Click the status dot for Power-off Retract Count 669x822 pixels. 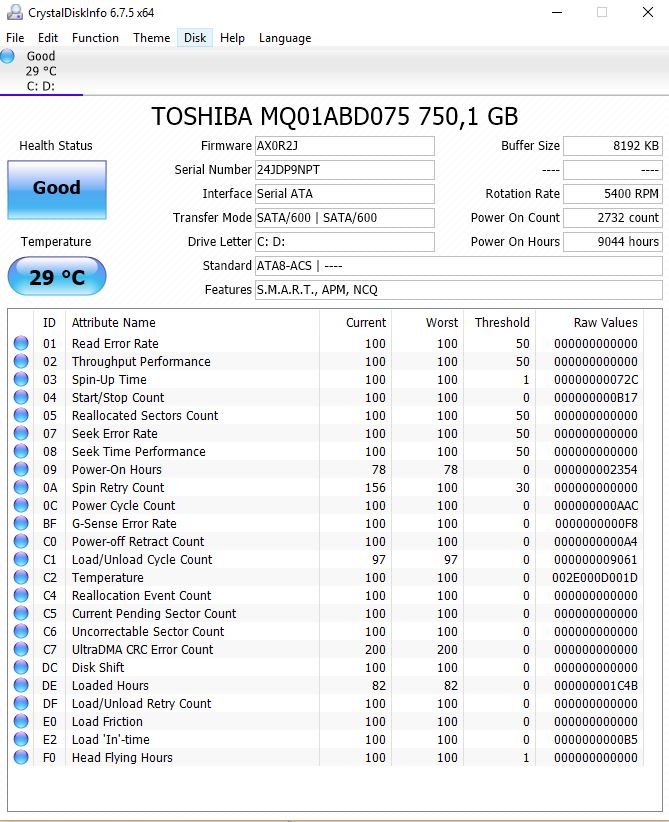[x=21, y=540]
